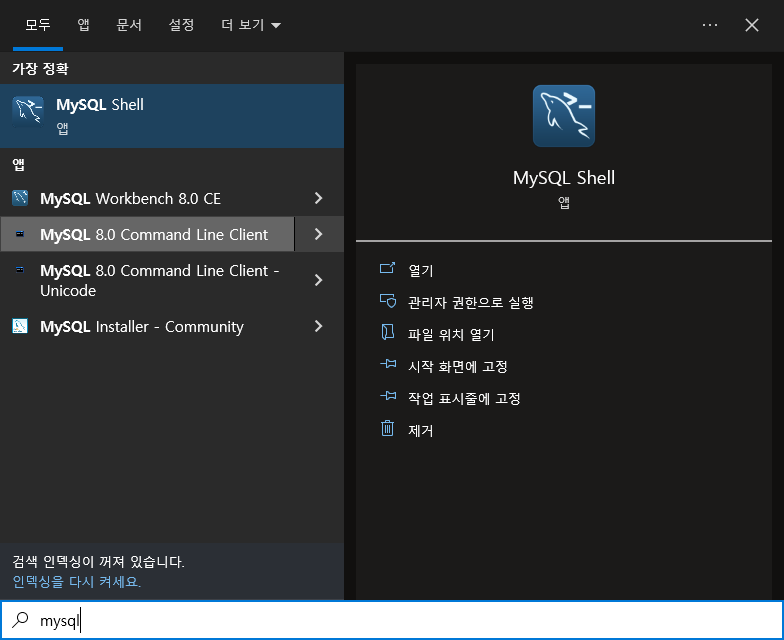Switch to the 설정 tab
The height and width of the screenshot is (640, 784).
(x=181, y=25)
